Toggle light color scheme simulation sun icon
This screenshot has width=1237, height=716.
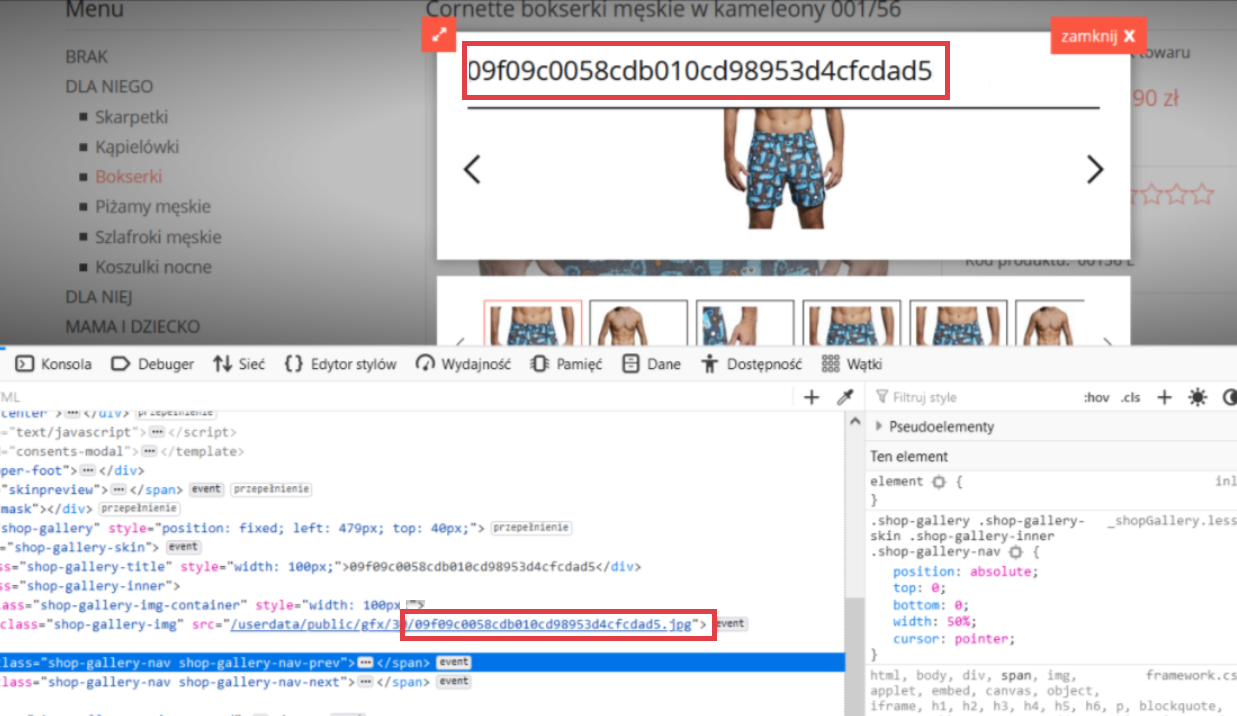pyautogui.click(x=1197, y=398)
